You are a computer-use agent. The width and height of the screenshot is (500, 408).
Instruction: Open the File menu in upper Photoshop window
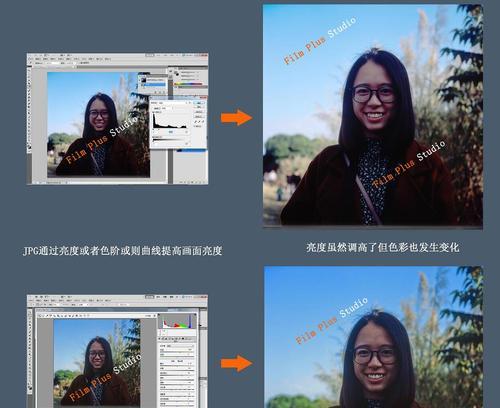click(31, 59)
